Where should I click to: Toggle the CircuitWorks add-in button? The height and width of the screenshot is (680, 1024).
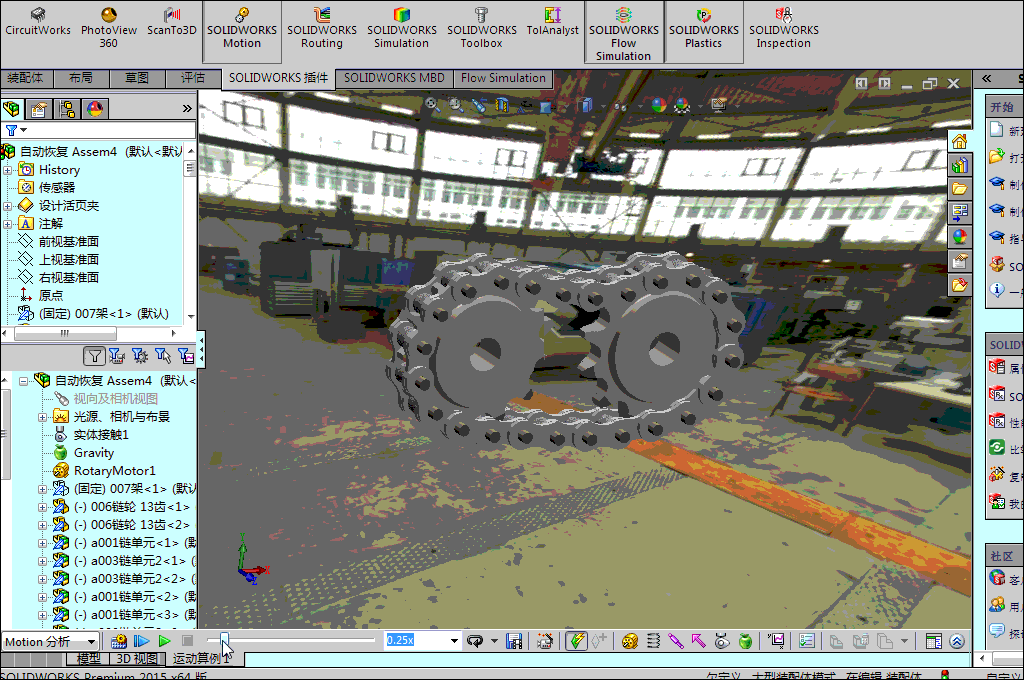(x=38, y=22)
